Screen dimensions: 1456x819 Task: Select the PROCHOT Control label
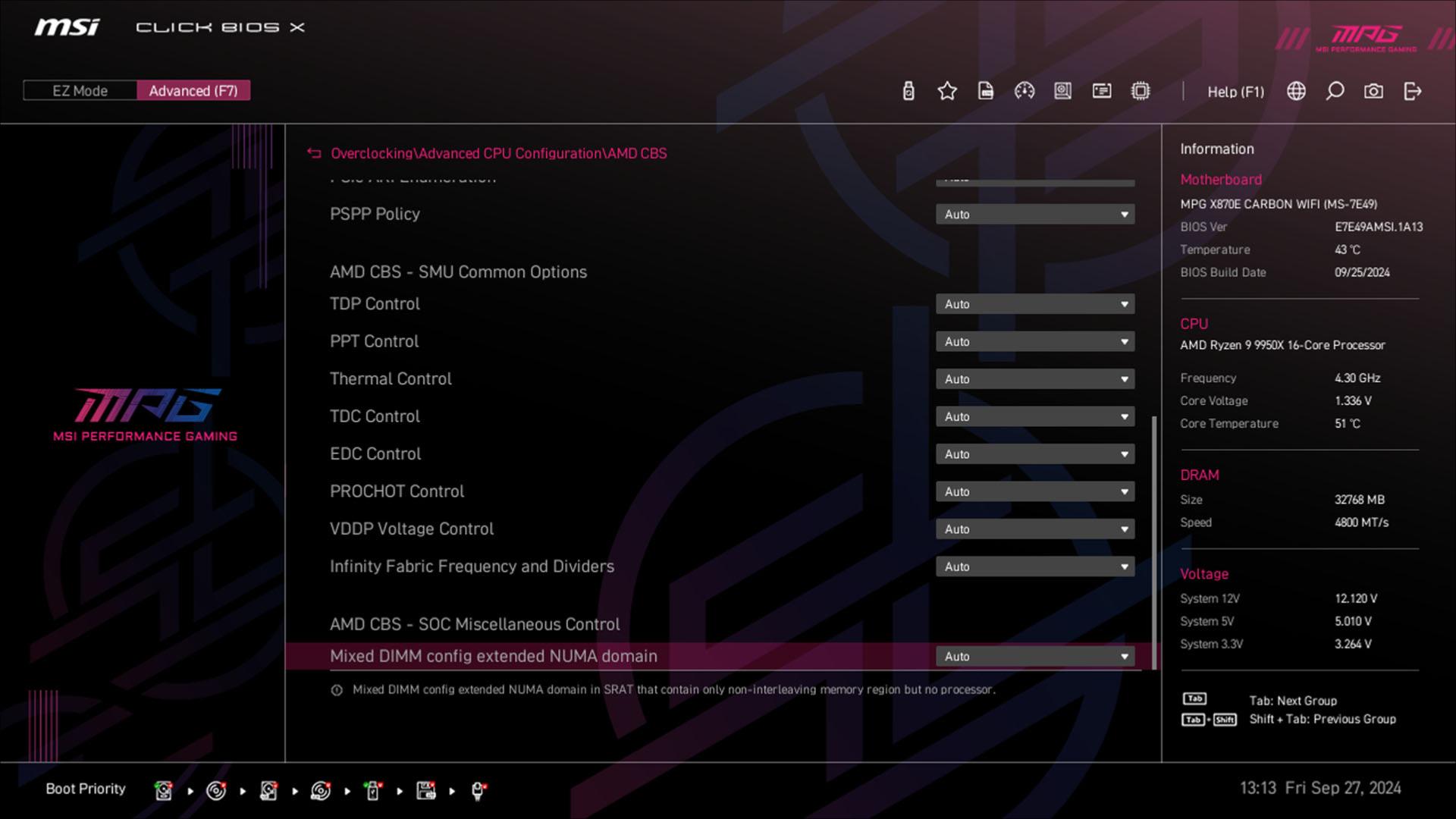point(397,491)
